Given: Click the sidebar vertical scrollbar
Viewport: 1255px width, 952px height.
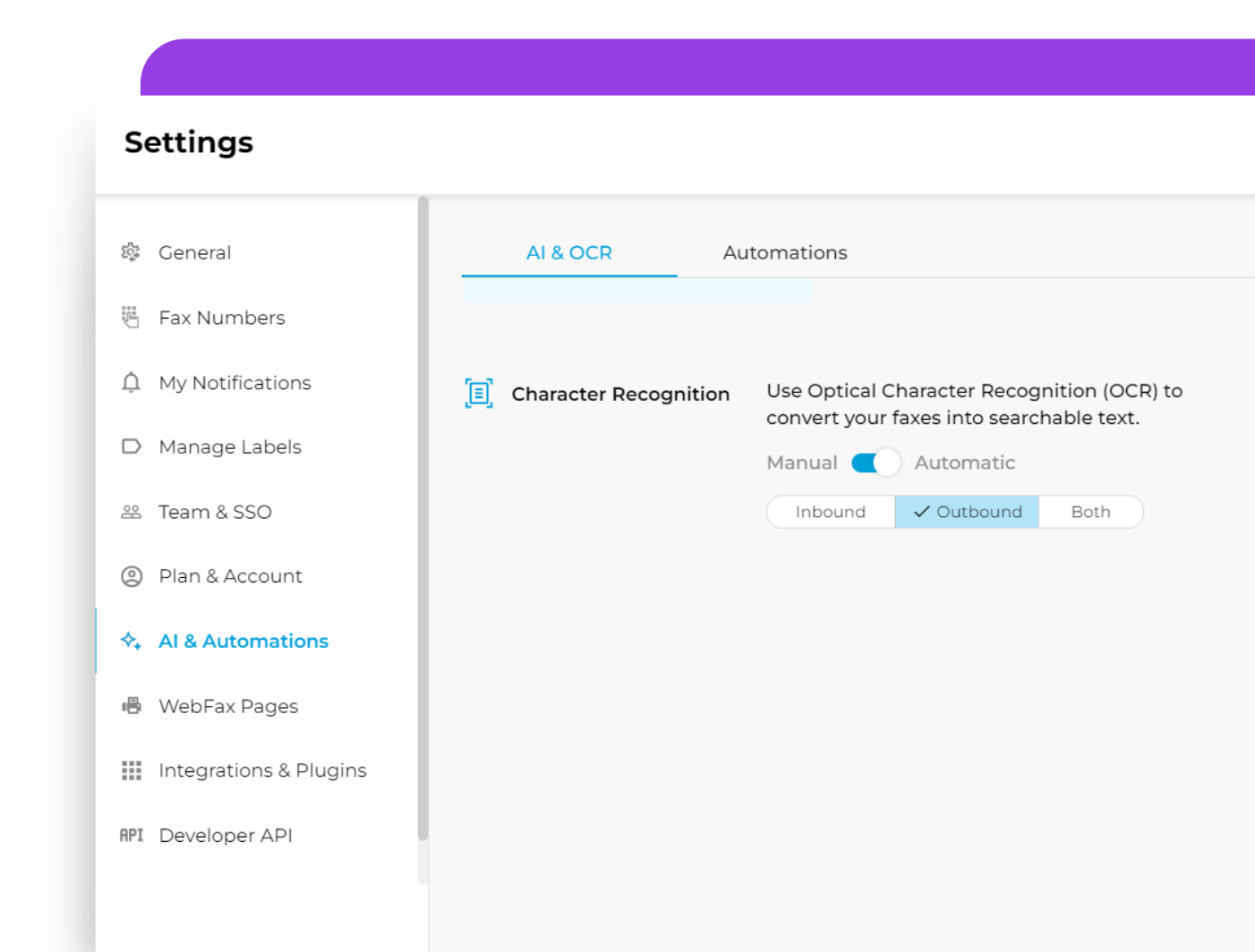Looking at the screenshot, I should [x=423, y=519].
